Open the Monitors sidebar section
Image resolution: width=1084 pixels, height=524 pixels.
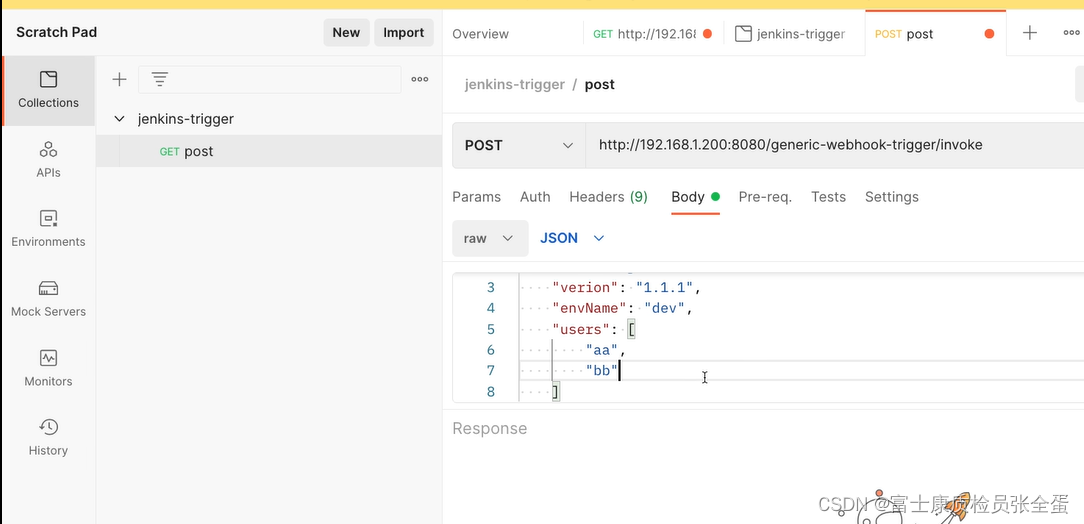coord(48,368)
